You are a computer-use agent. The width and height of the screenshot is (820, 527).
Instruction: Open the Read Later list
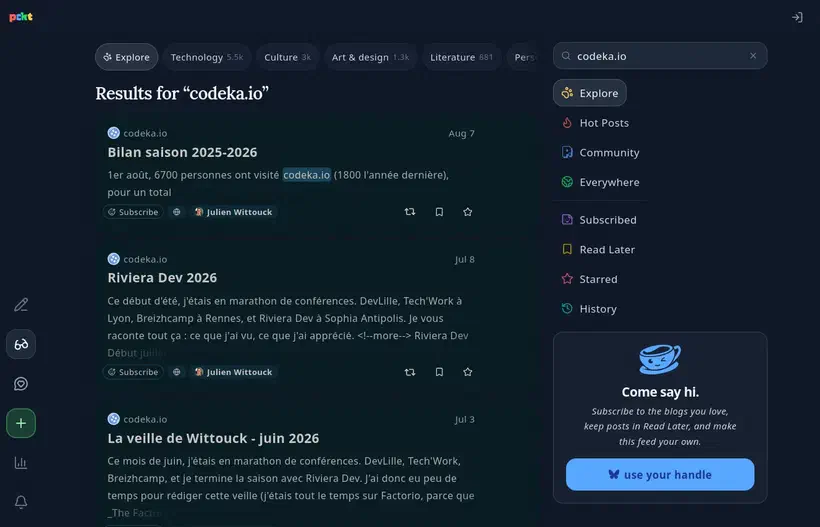click(x=598, y=249)
